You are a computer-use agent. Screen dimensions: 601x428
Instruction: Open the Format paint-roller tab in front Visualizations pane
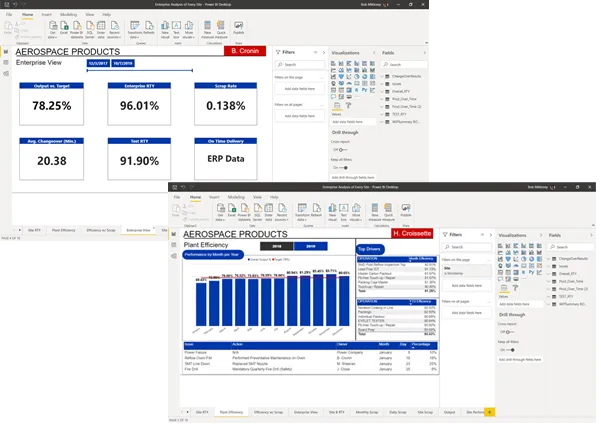click(x=516, y=288)
